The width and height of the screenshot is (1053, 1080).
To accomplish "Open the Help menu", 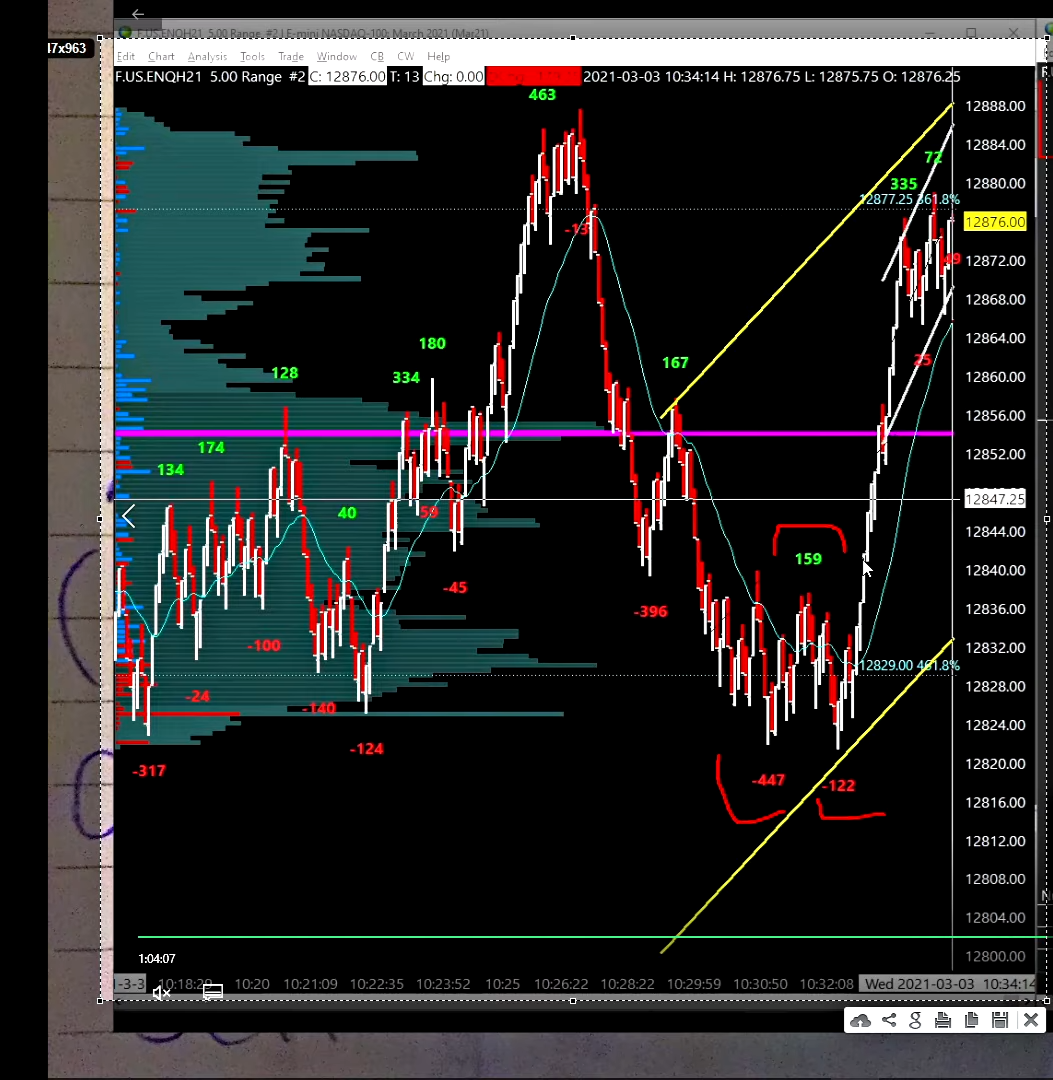I will click(438, 56).
